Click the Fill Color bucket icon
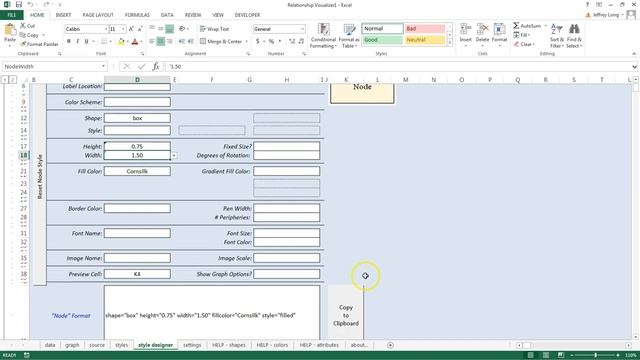This screenshot has width=640, height=360. point(121,41)
